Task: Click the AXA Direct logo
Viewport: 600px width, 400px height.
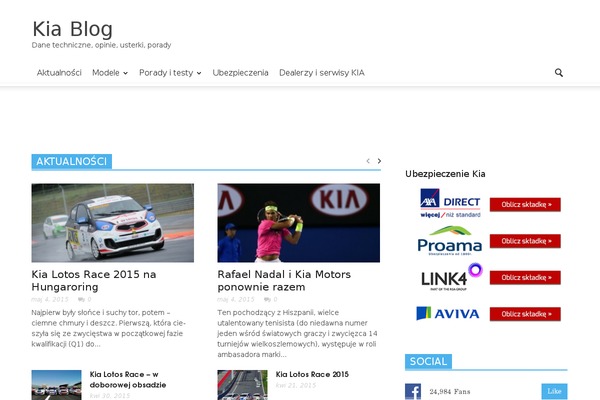Action: [x=450, y=203]
